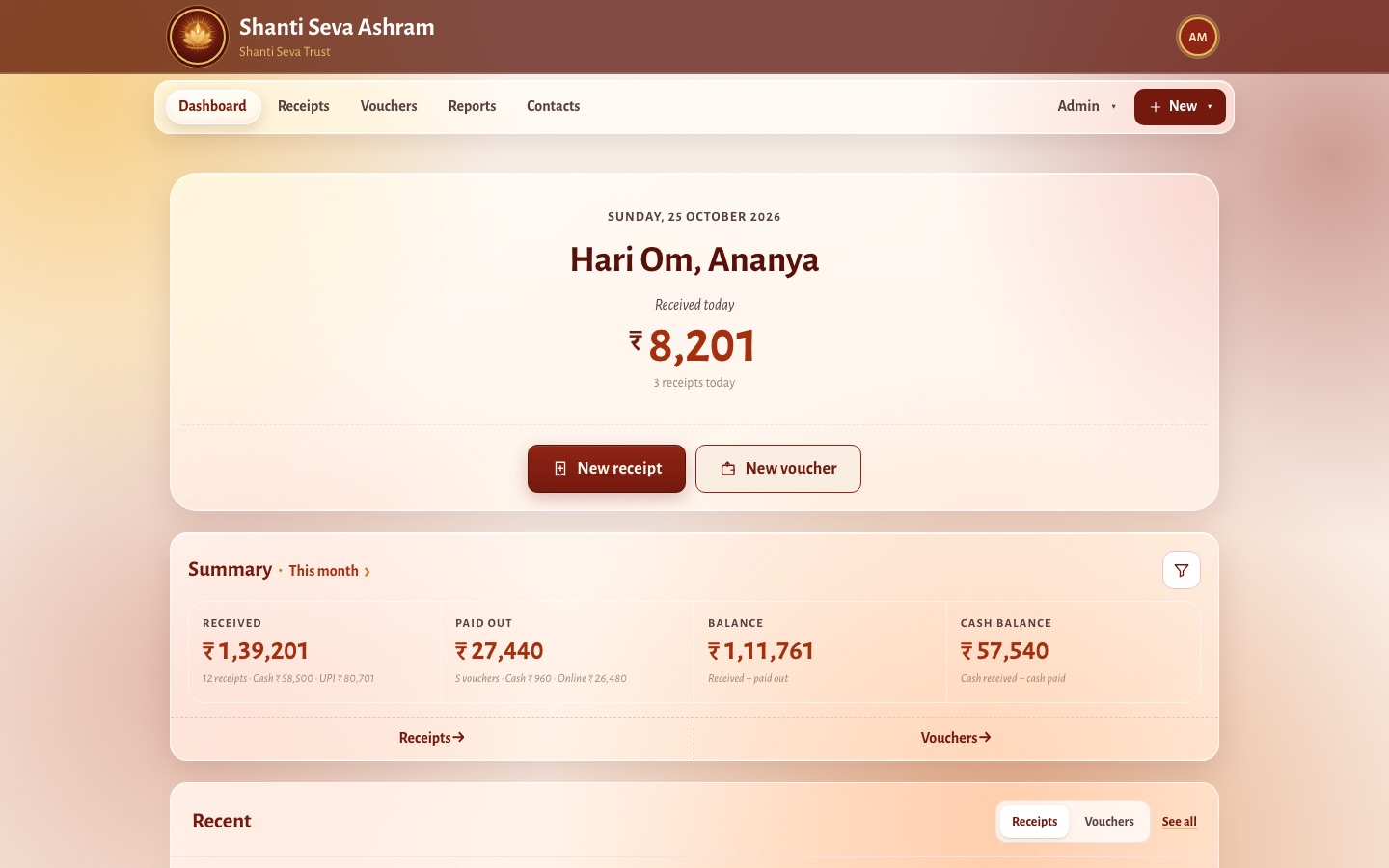The height and width of the screenshot is (868, 1389).
Task: Open the Receipts nav tab
Action: (x=304, y=106)
